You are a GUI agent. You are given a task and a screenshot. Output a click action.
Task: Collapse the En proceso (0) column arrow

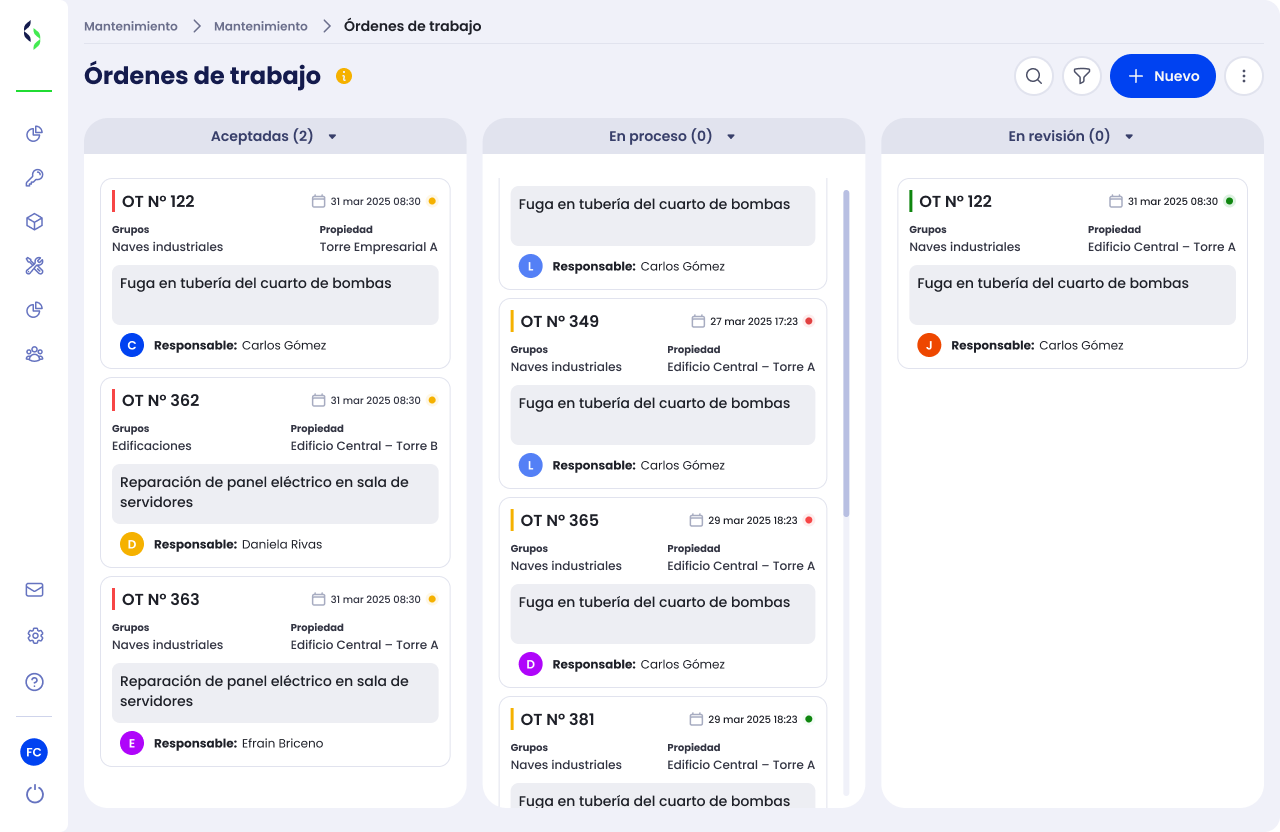coord(731,137)
